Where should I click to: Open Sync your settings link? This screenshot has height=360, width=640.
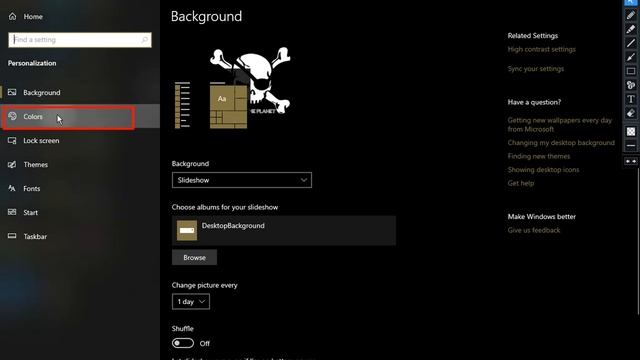click(x=536, y=69)
